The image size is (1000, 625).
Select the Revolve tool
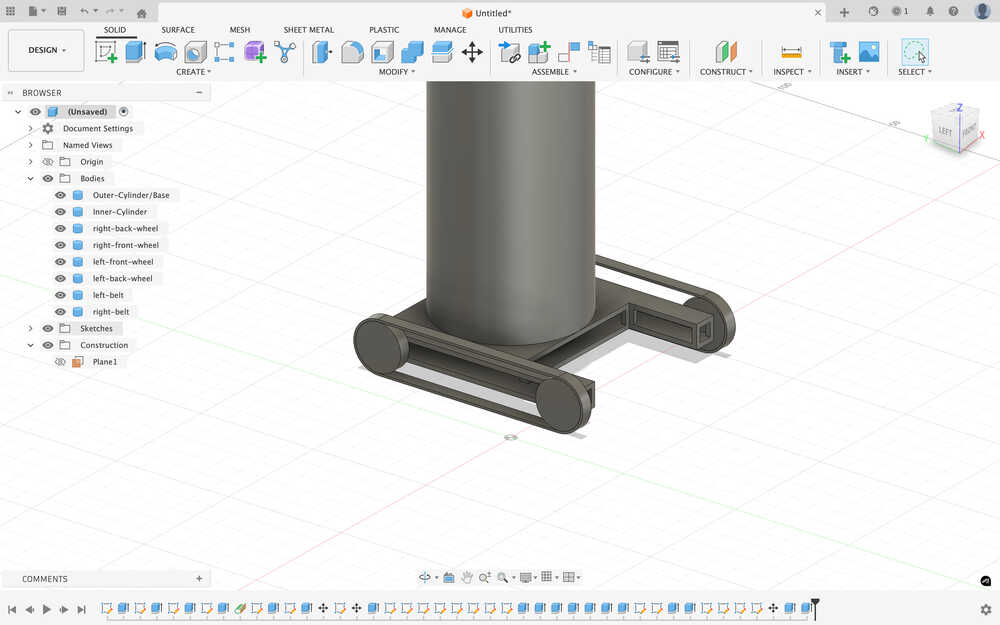click(x=166, y=52)
